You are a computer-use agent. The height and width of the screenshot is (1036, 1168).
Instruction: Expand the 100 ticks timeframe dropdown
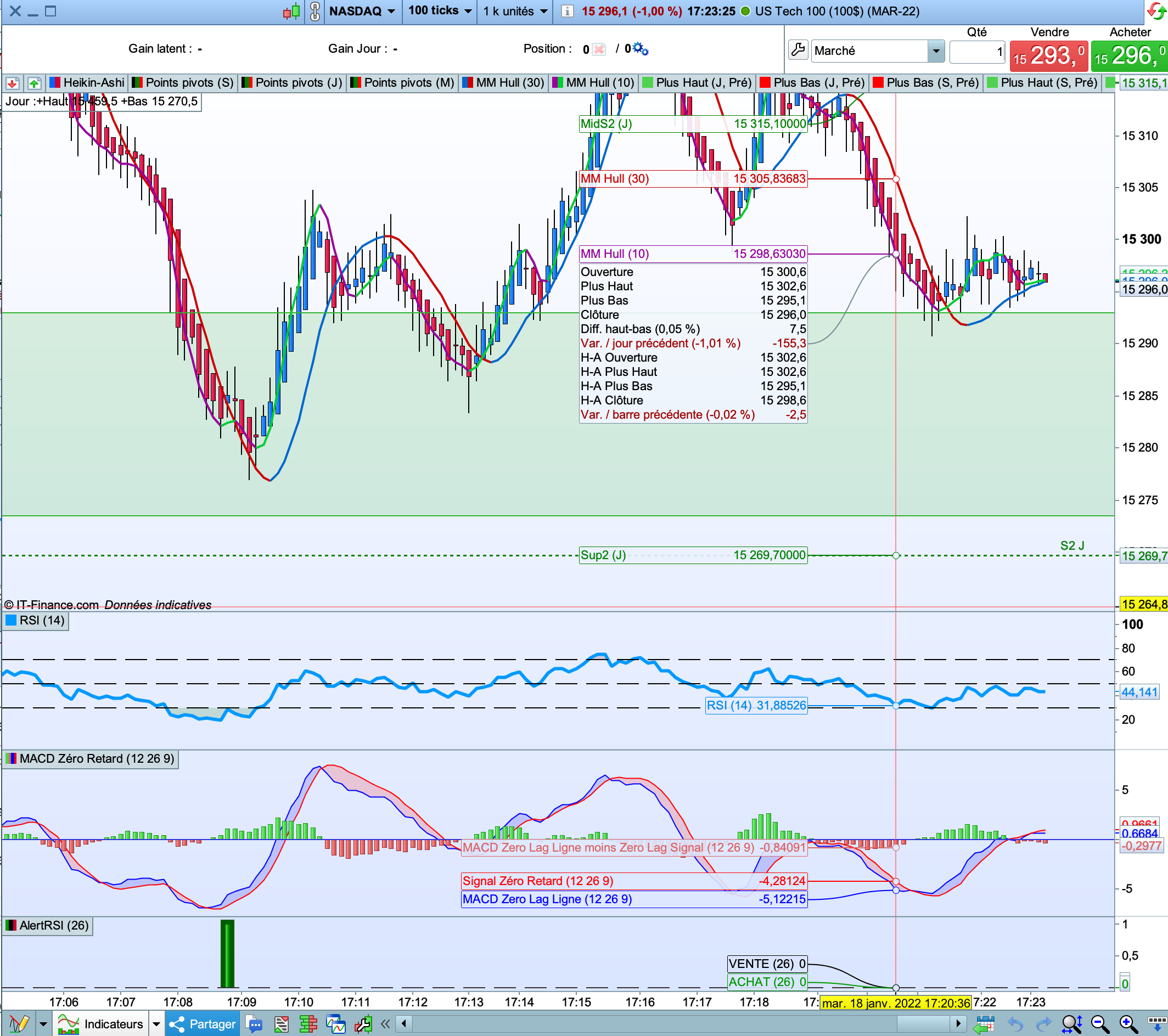pyautogui.click(x=440, y=12)
